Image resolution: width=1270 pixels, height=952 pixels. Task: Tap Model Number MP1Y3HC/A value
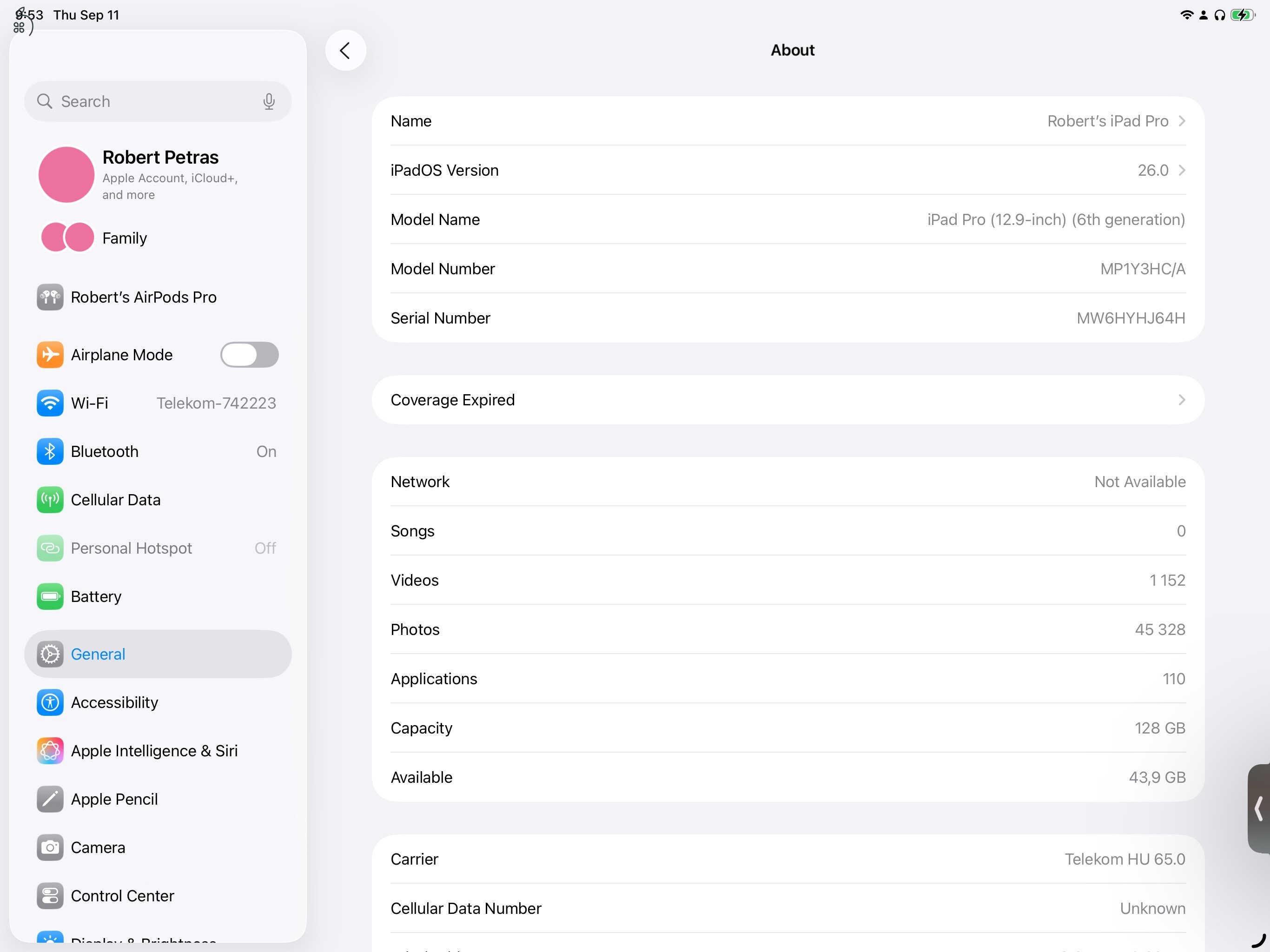coord(1143,269)
